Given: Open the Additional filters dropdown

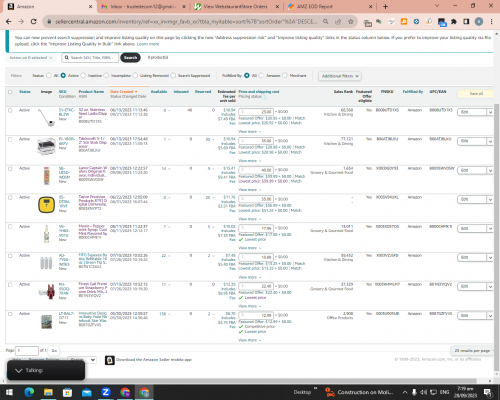Looking at the screenshot, I should [340, 76].
